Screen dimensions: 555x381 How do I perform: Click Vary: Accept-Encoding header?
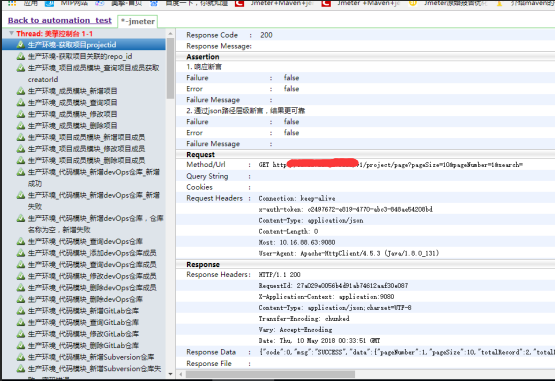pyautogui.click(x=295, y=330)
